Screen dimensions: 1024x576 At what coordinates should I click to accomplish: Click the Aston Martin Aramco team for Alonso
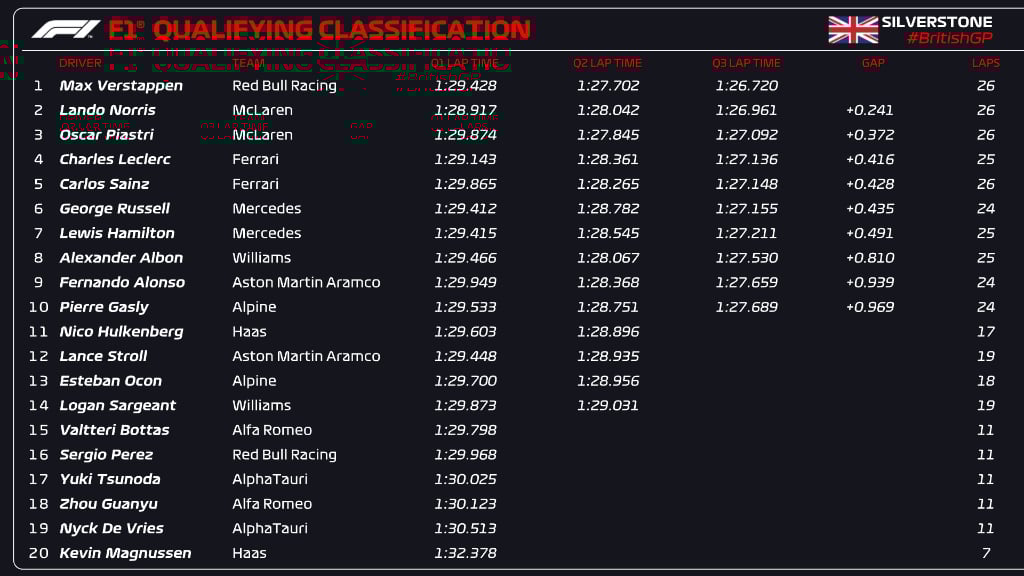tap(306, 282)
